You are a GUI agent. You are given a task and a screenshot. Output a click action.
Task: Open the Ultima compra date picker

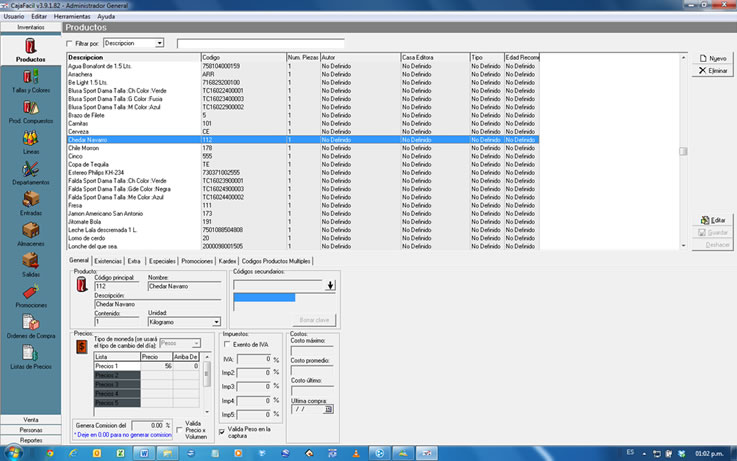click(x=328, y=408)
